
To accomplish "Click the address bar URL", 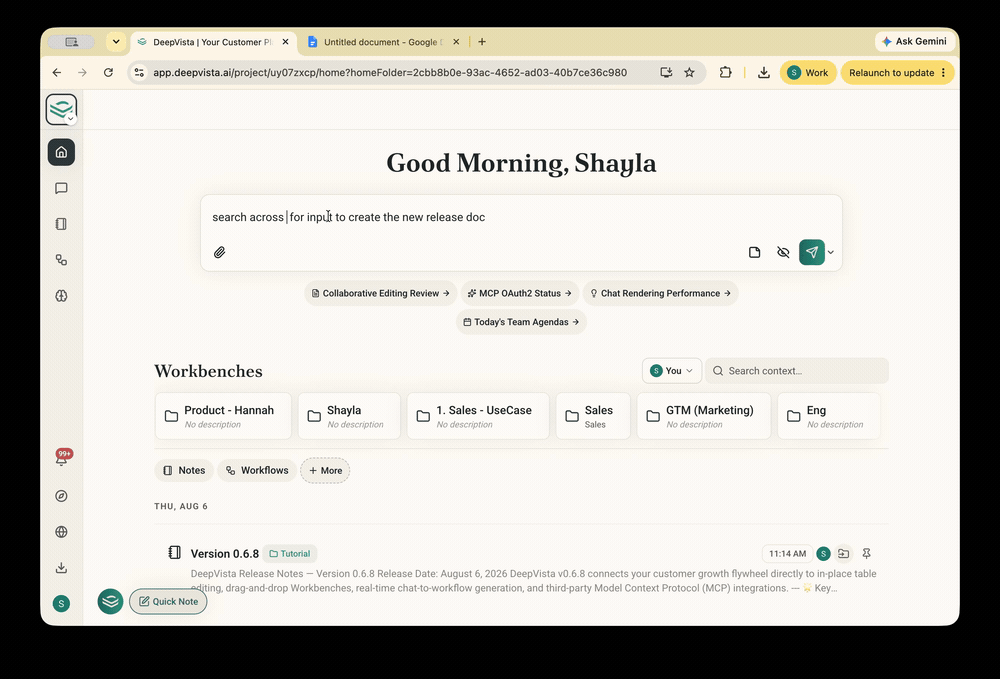I will pyautogui.click(x=390, y=73).
